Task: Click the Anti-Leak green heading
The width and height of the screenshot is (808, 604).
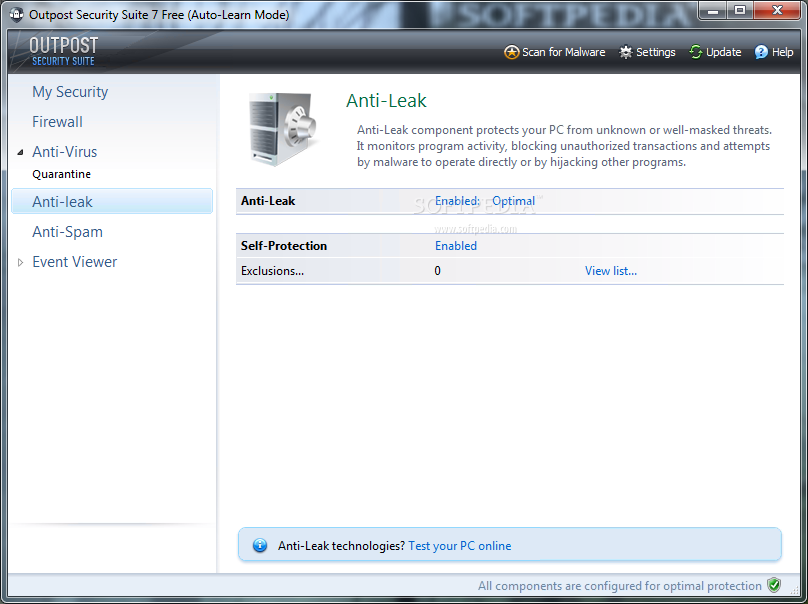Action: [x=386, y=100]
